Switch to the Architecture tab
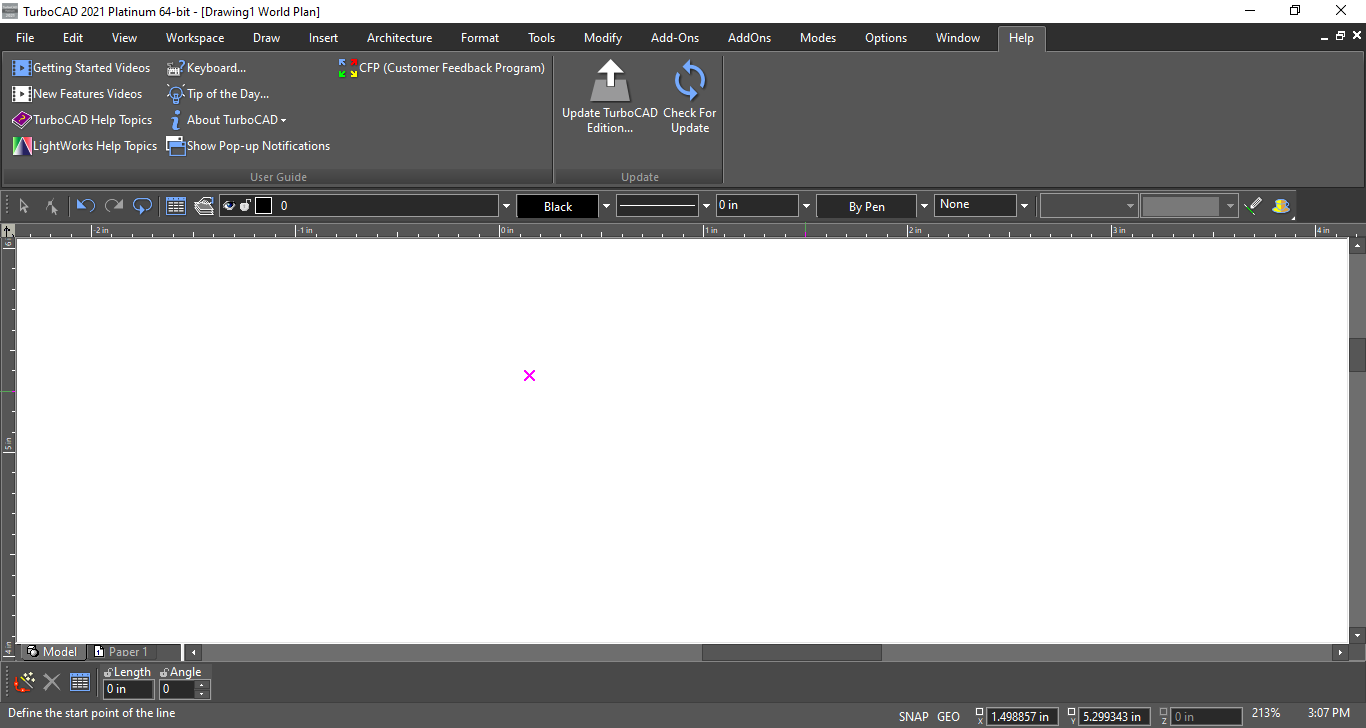The height and width of the screenshot is (728, 1366). tap(400, 38)
